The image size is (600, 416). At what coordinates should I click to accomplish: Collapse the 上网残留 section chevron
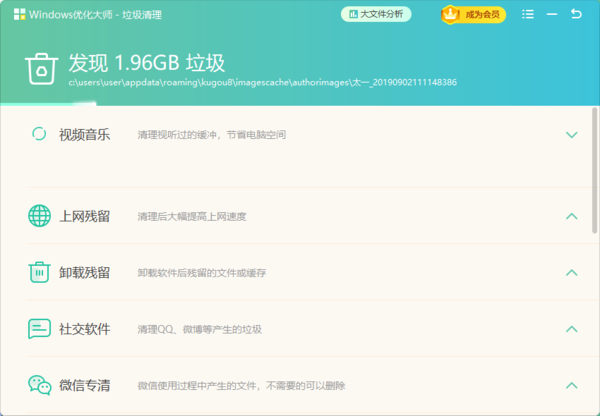[x=572, y=216]
